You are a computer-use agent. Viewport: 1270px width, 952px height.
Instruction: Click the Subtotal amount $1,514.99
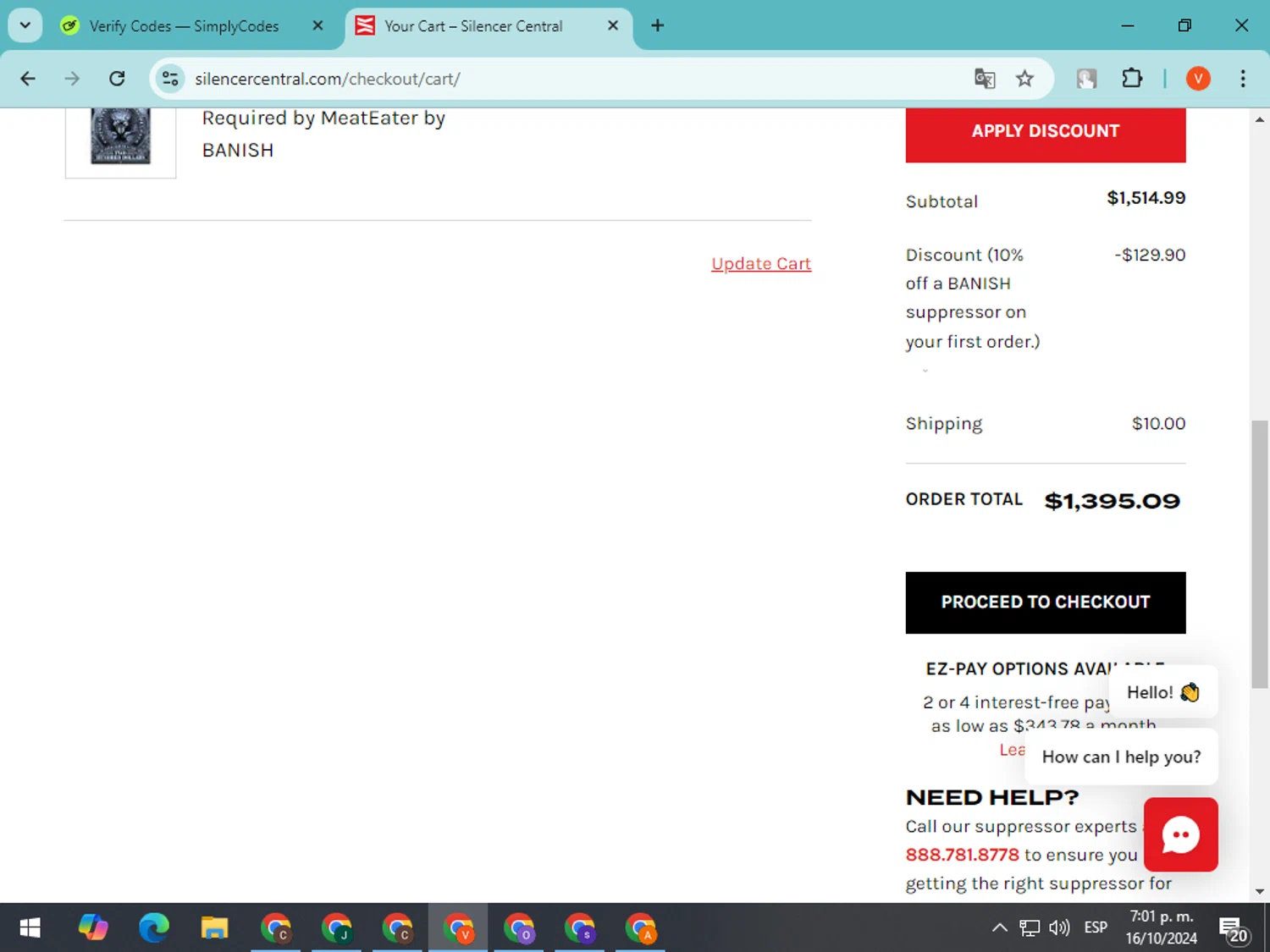[x=1146, y=198]
